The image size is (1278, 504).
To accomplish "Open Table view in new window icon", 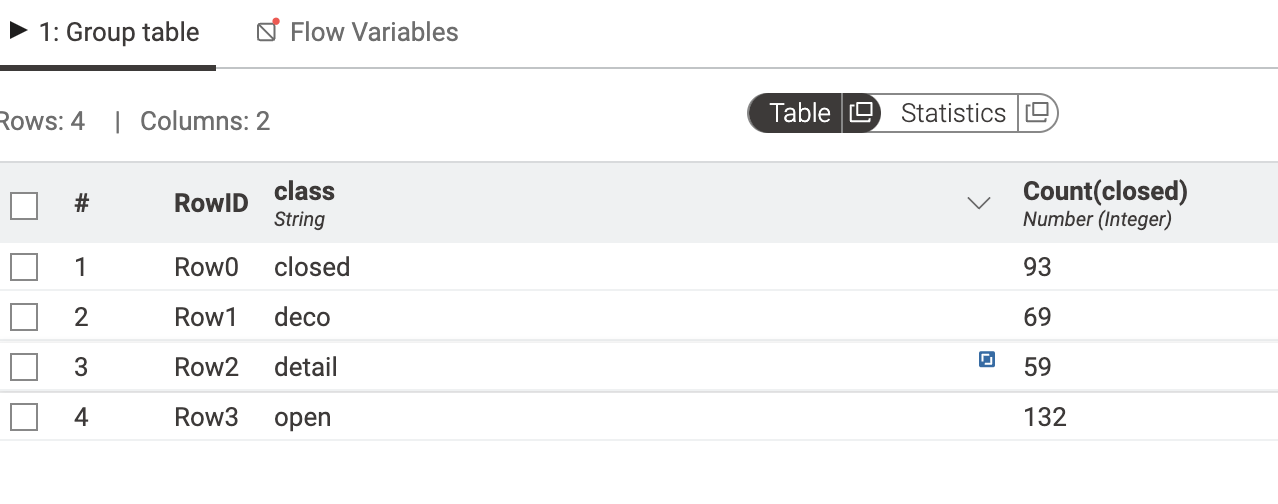I will (861, 113).
